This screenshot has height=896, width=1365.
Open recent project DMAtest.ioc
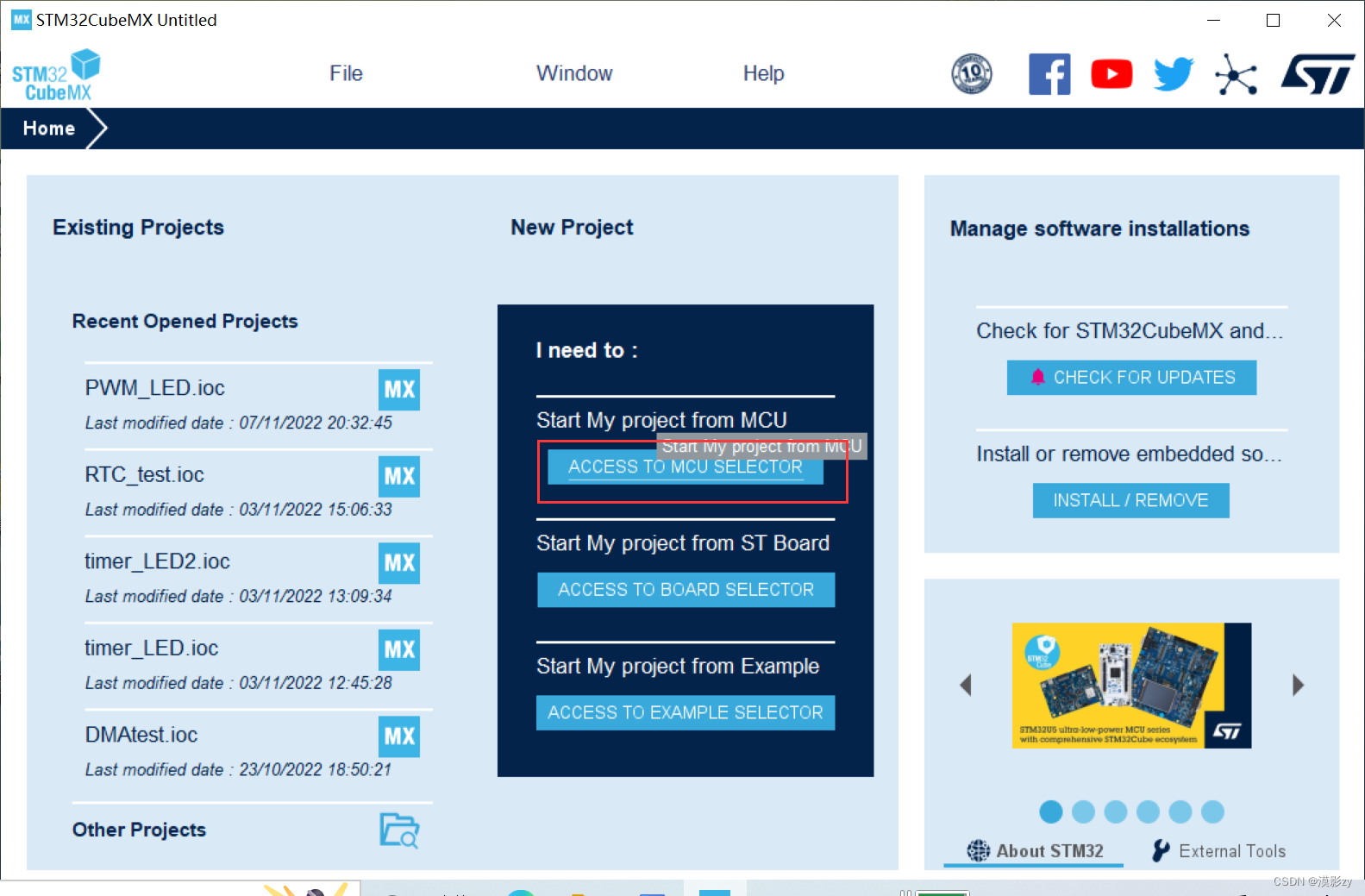[x=141, y=735]
